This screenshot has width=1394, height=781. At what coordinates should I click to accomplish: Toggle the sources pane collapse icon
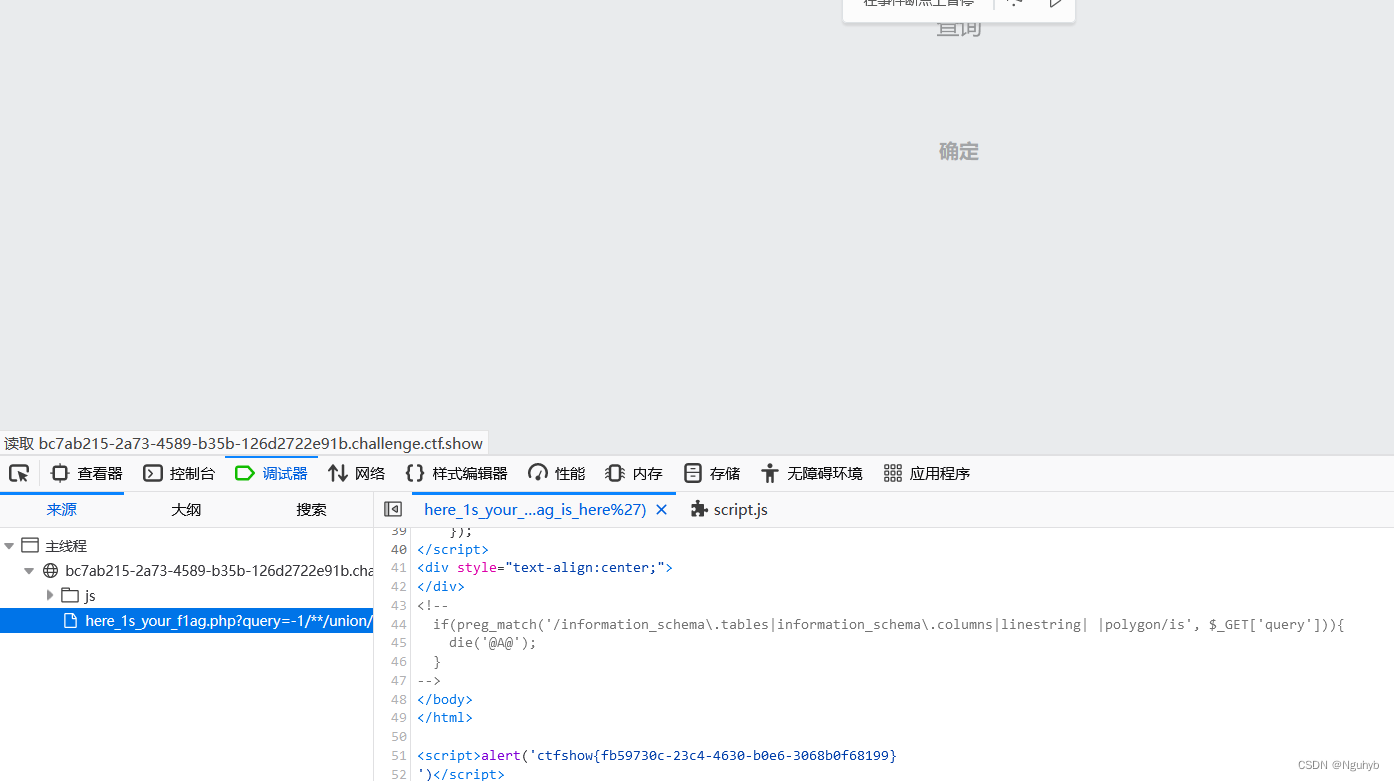click(393, 509)
